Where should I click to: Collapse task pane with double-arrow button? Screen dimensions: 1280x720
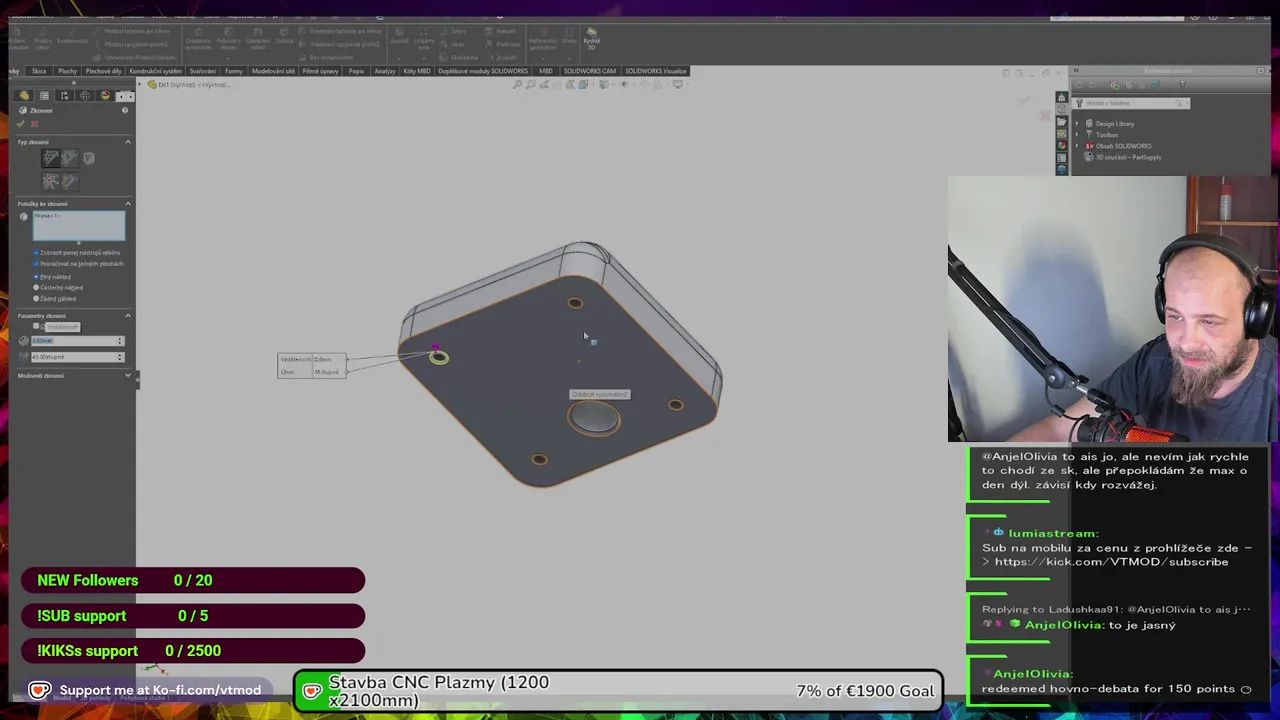(1076, 70)
